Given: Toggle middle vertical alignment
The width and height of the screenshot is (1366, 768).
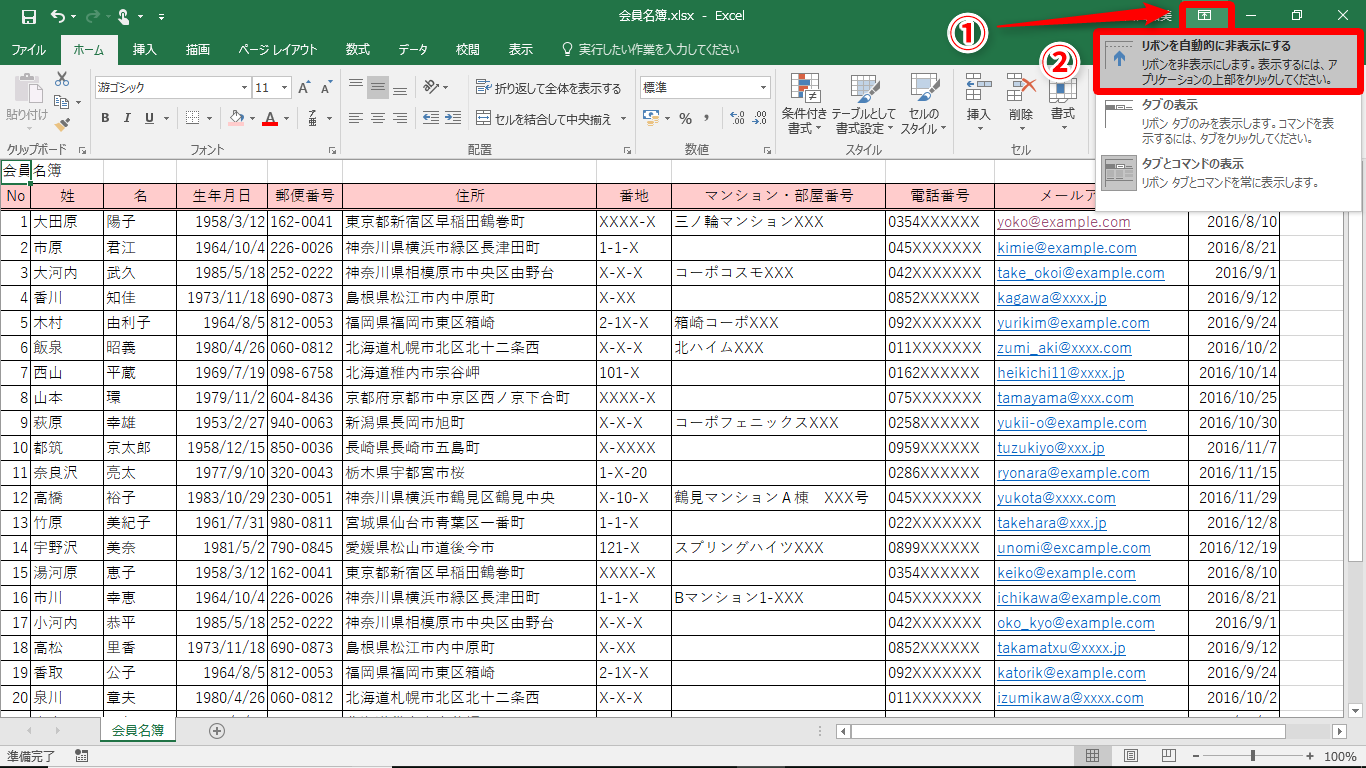Looking at the screenshot, I should (378, 88).
